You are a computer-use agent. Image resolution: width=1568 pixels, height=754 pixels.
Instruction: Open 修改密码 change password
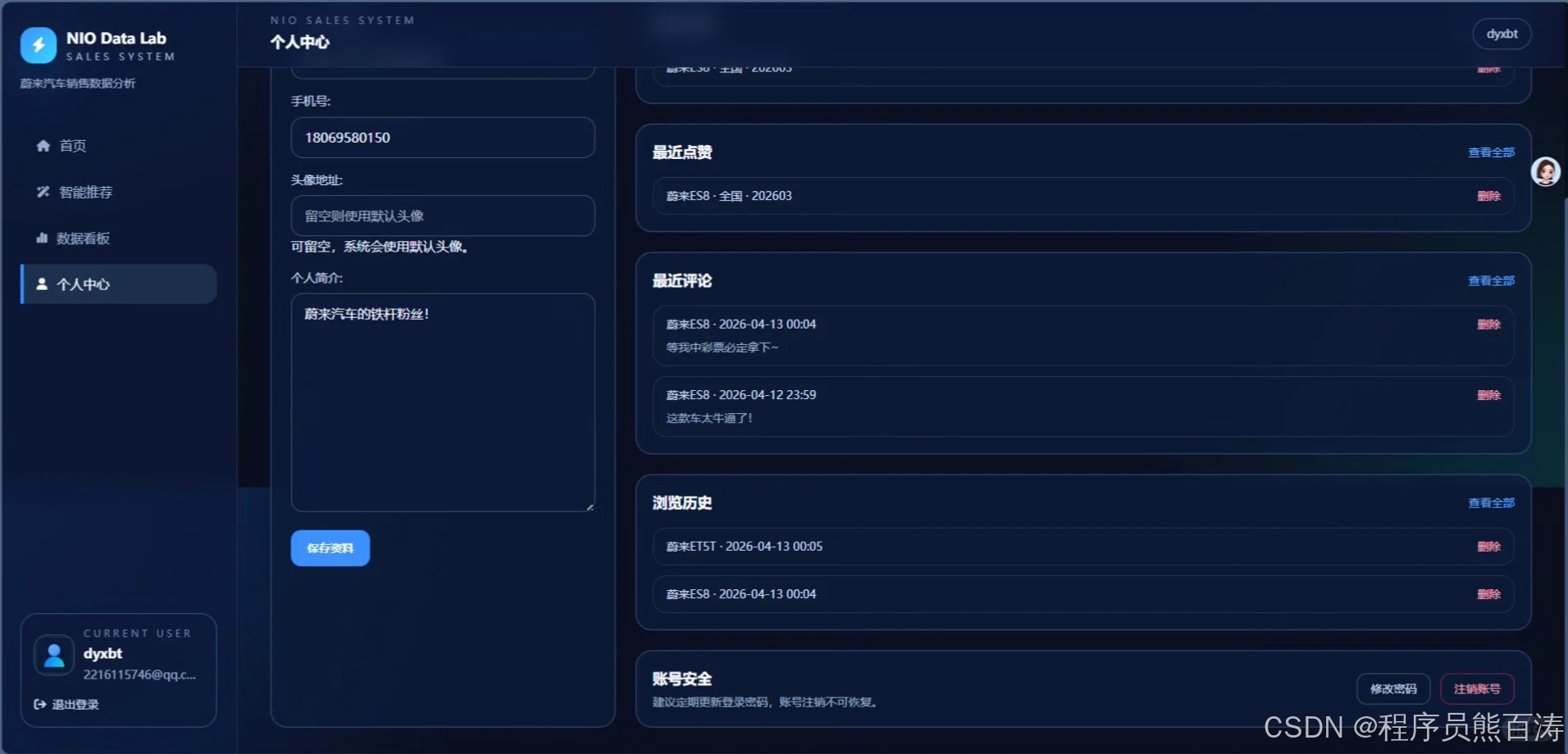pos(1393,689)
